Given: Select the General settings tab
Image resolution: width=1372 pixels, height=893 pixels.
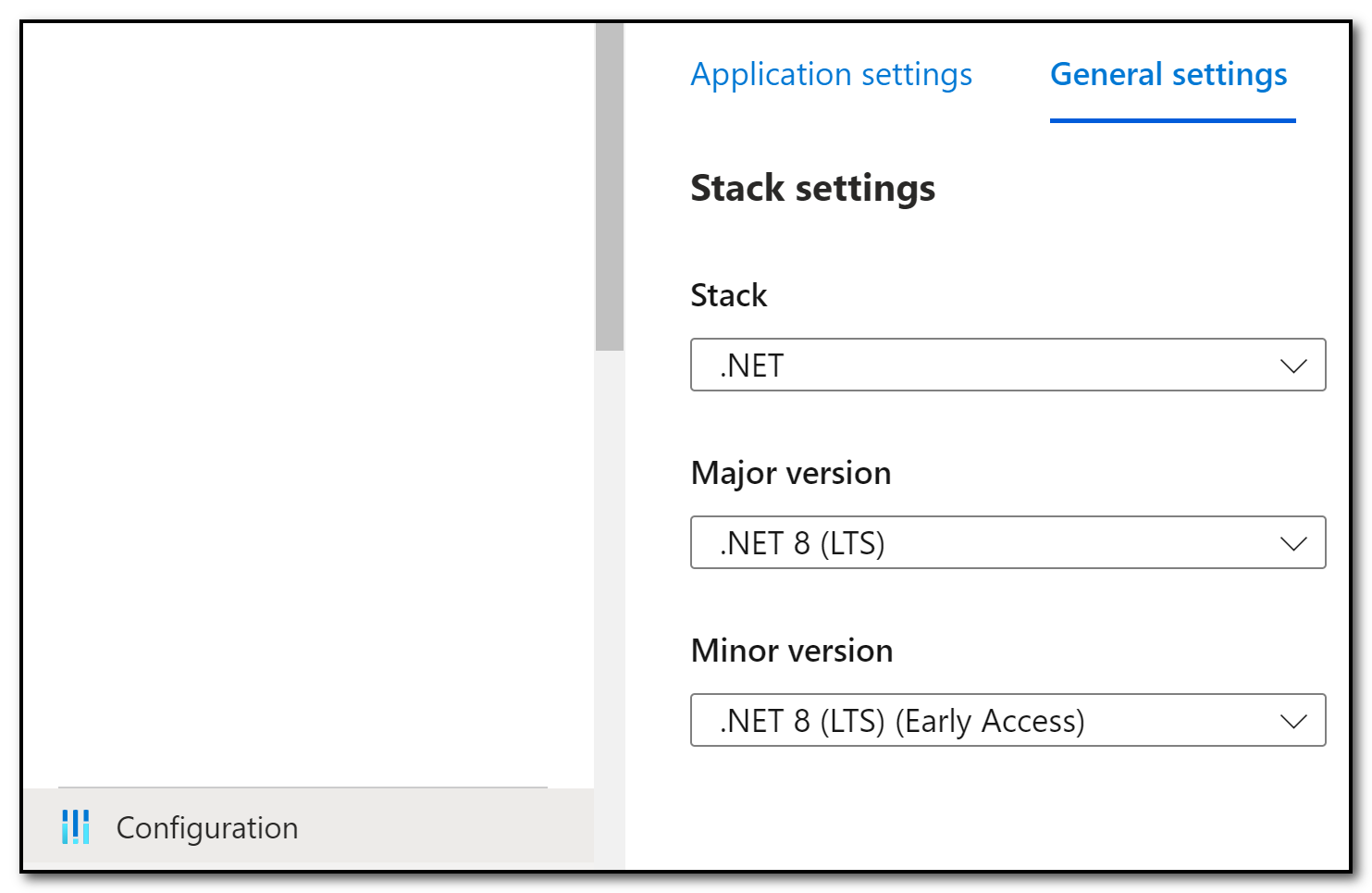Looking at the screenshot, I should pos(1168,75).
